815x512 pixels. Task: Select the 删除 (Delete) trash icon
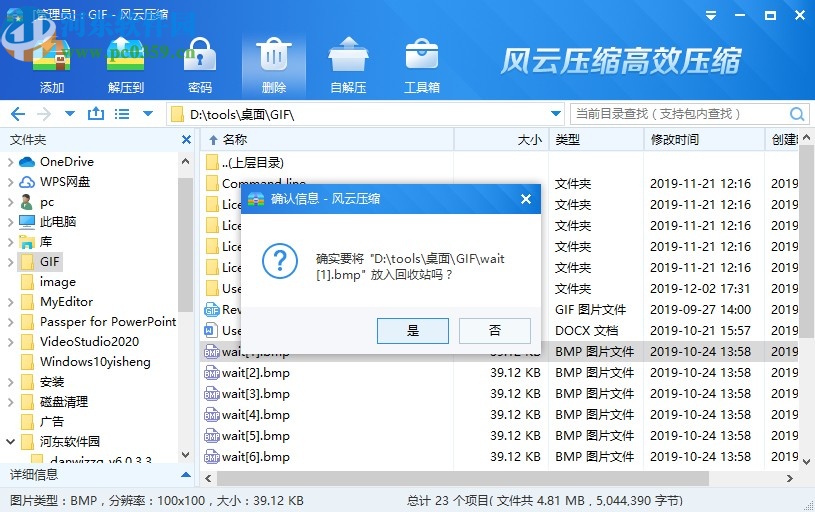point(274,65)
